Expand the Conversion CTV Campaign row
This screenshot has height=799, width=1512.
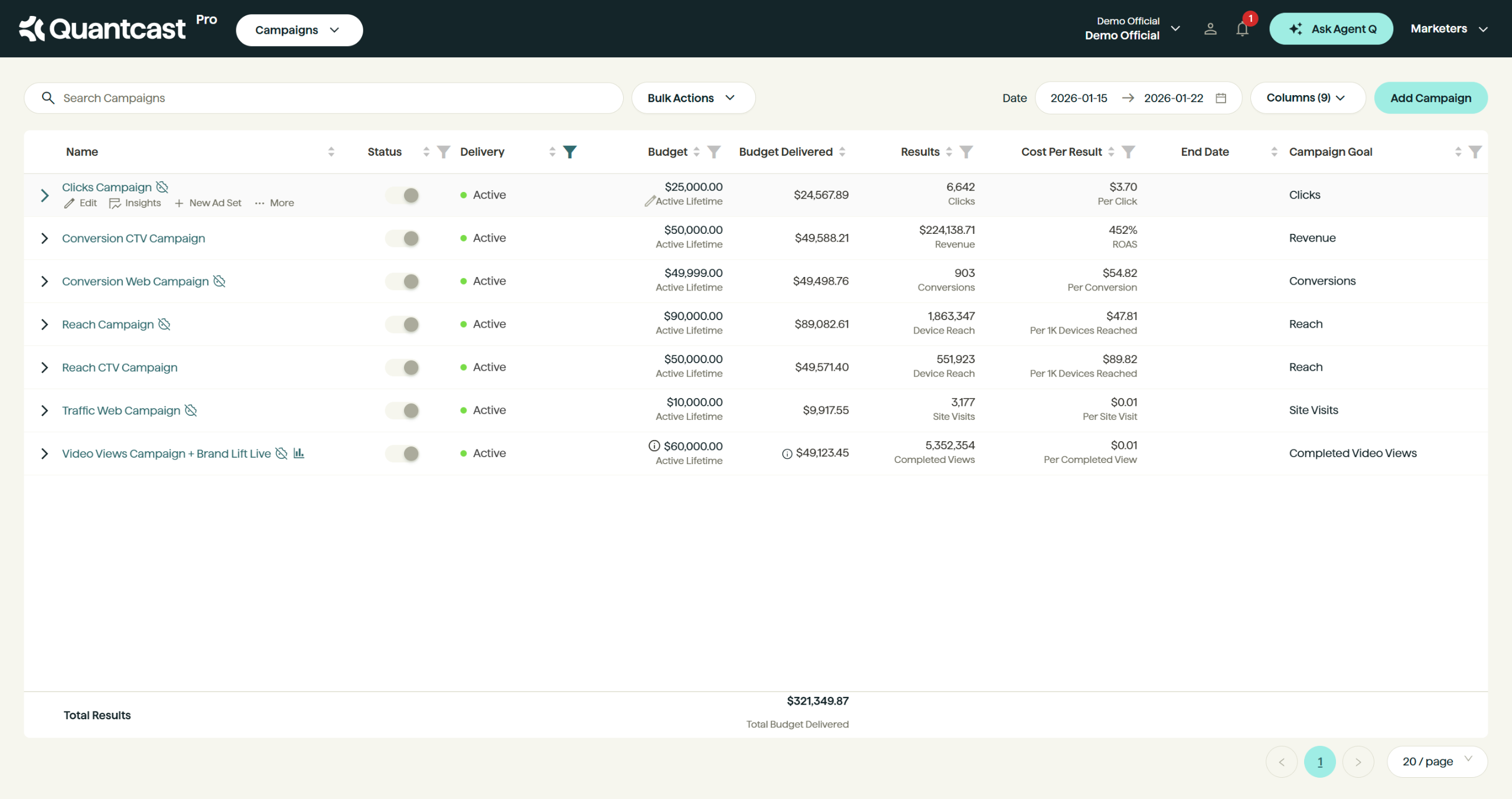pyautogui.click(x=44, y=238)
